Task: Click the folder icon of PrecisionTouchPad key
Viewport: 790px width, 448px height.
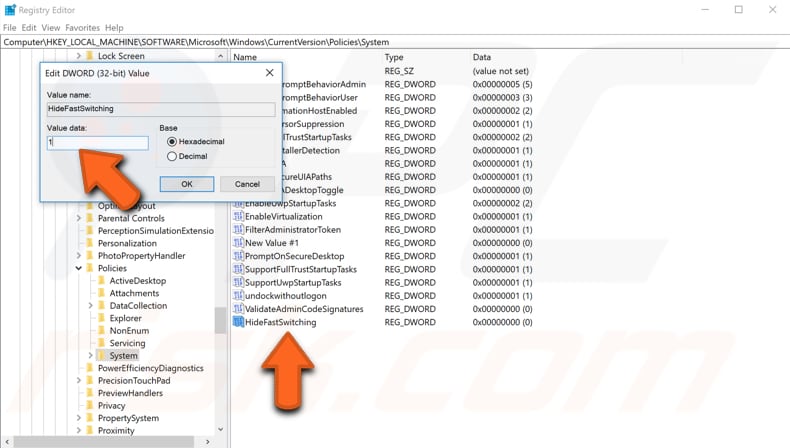Action: point(90,380)
